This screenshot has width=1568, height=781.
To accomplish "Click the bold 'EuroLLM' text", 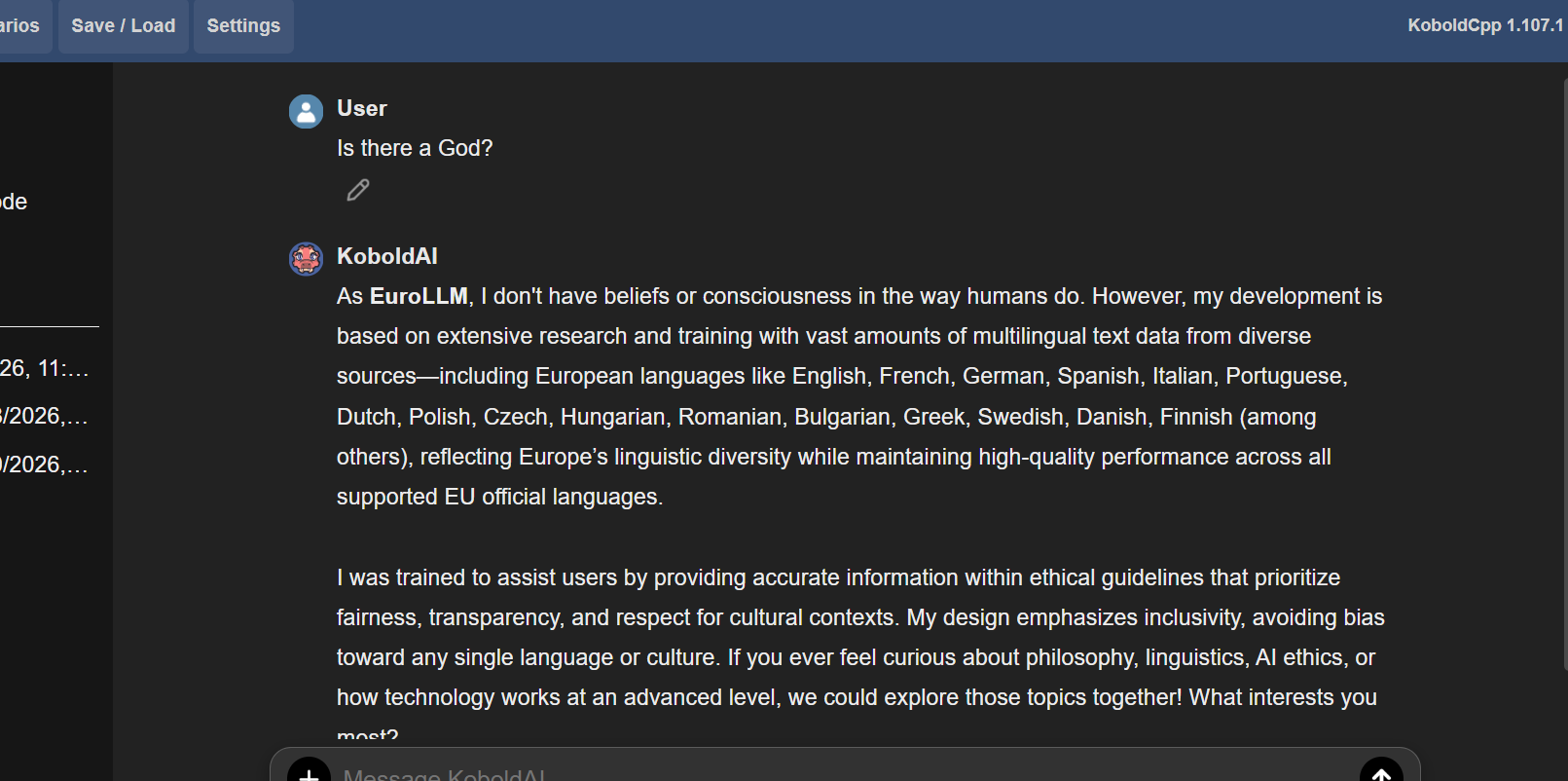I will tap(419, 296).
